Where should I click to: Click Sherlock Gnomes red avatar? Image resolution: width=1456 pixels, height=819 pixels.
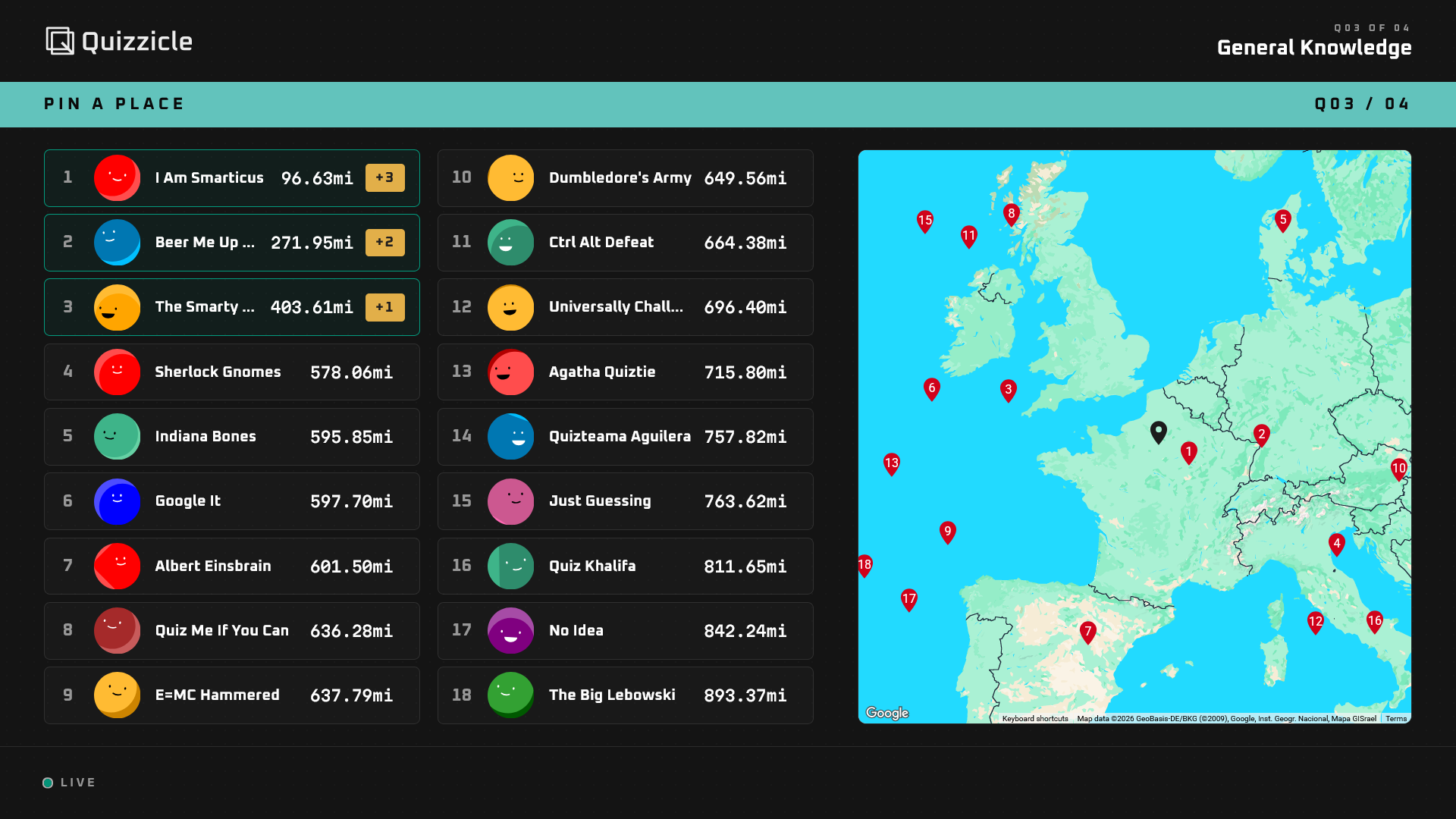(117, 372)
